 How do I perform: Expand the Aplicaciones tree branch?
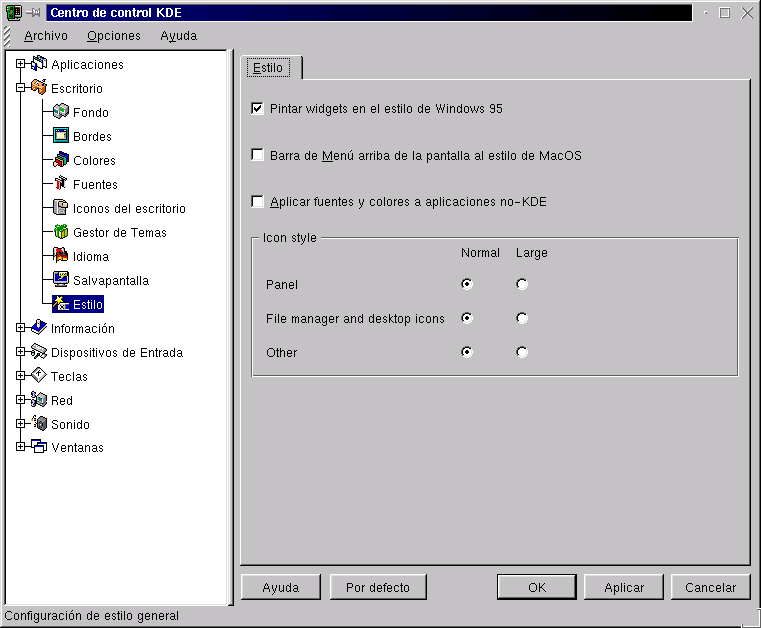coord(21,64)
